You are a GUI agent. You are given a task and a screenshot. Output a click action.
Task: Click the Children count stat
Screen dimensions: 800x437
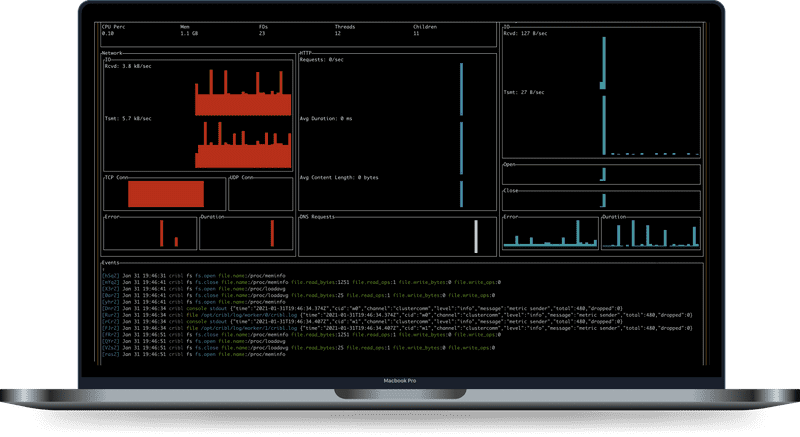coord(416,34)
